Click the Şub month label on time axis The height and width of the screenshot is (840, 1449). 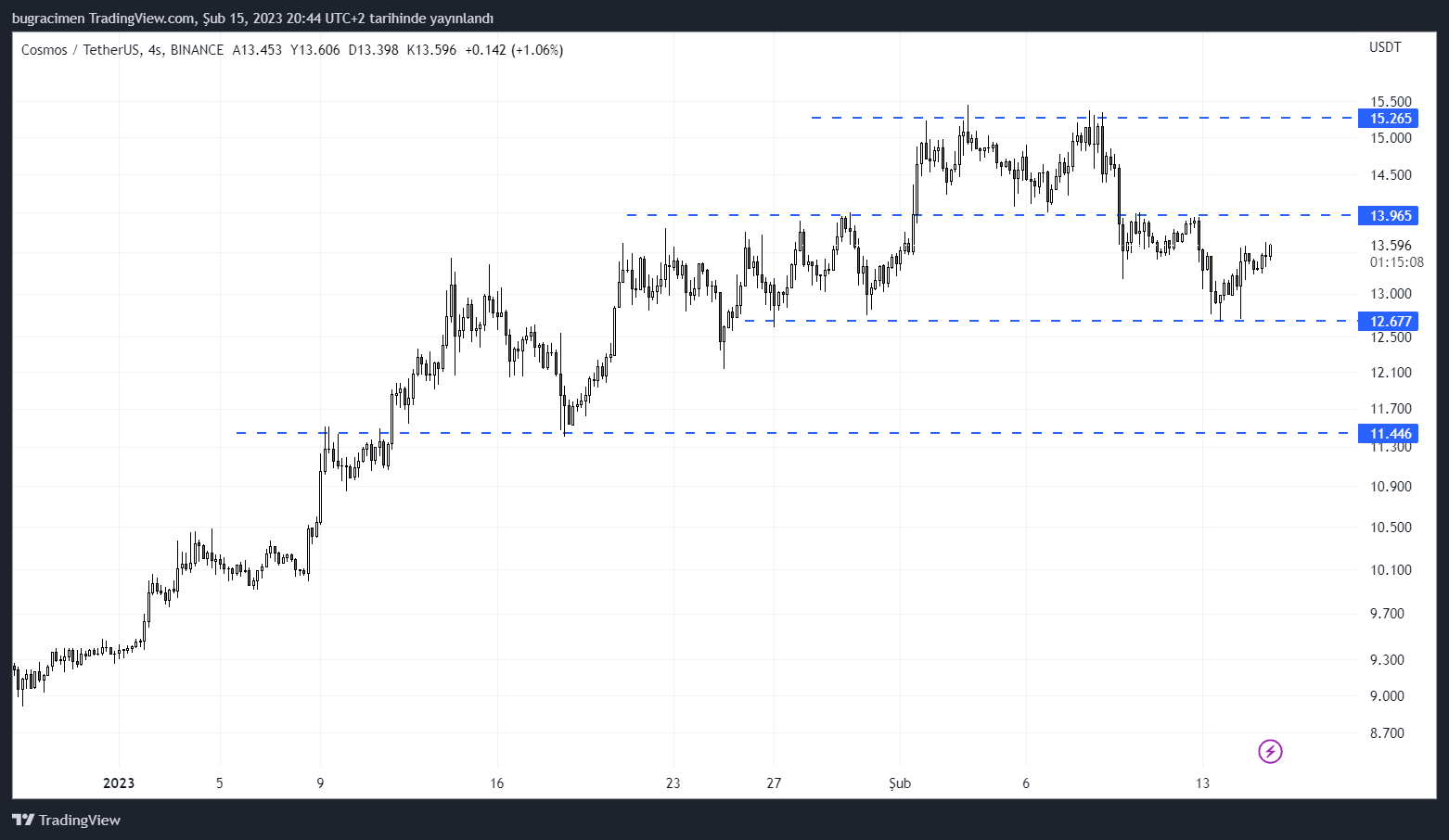pos(900,783)
